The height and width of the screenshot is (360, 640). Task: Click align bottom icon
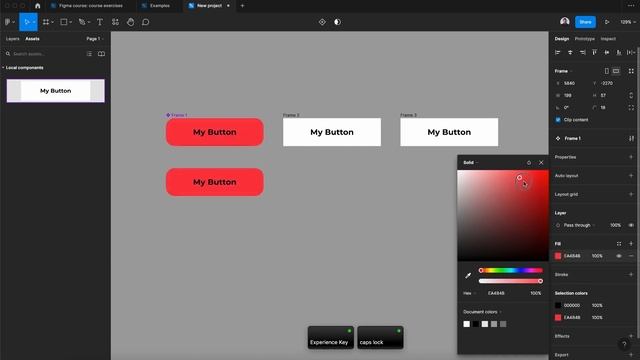(619, 52)
